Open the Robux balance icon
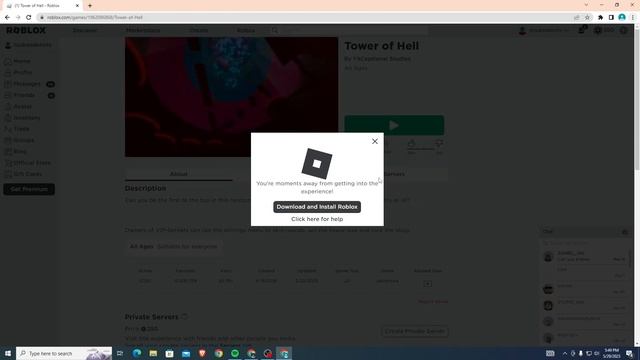Image resolution: width=640 pixels, height=360 pixels. coord(598,30)
